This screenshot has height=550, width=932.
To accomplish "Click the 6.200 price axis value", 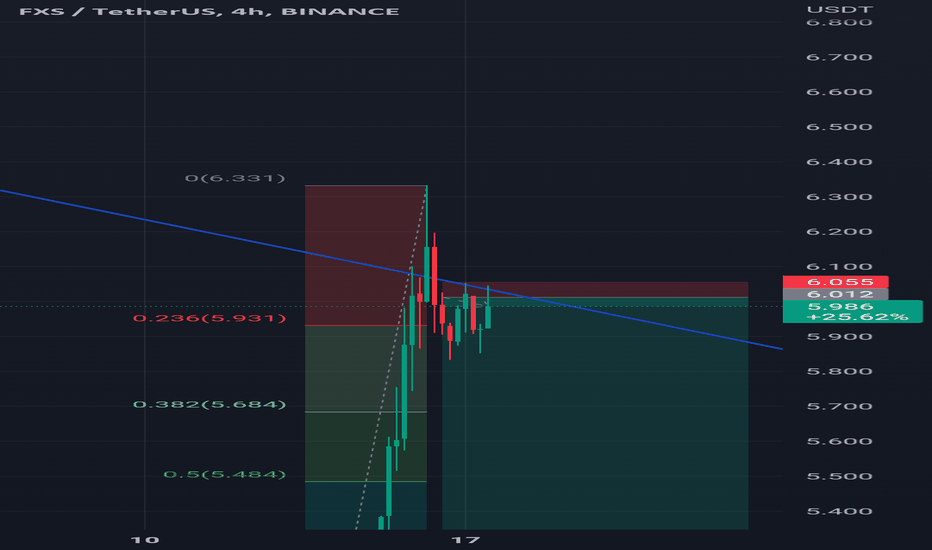I will click(x=839, y=232).
